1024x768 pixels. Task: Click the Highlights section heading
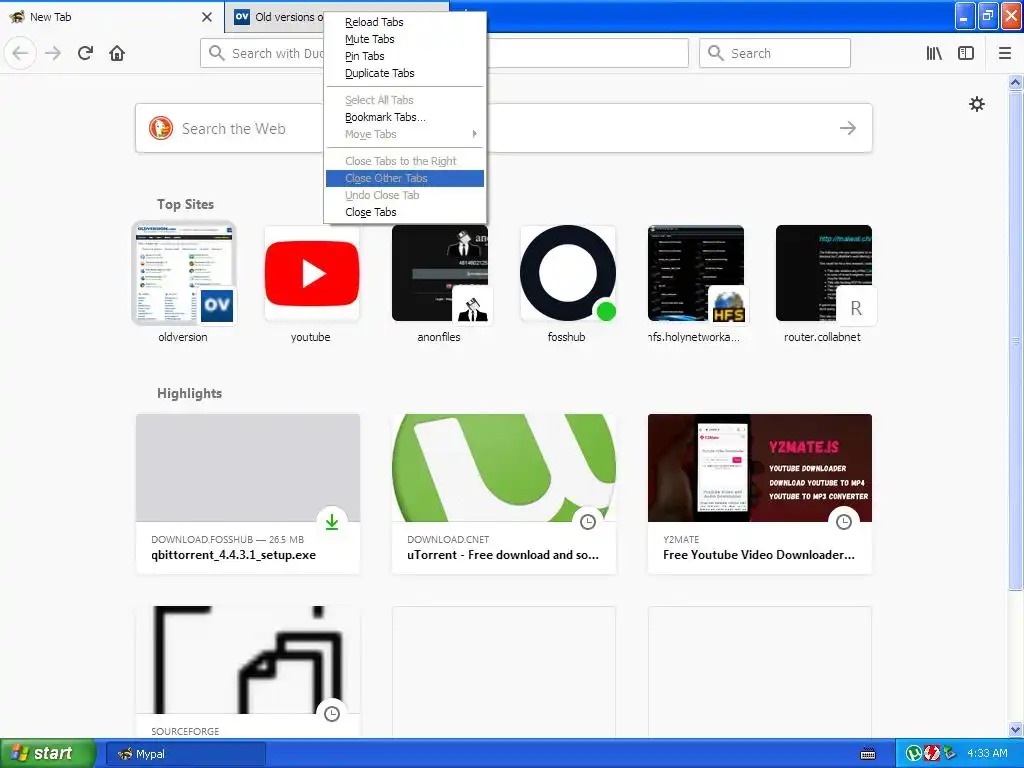click(x=189, y=393)
